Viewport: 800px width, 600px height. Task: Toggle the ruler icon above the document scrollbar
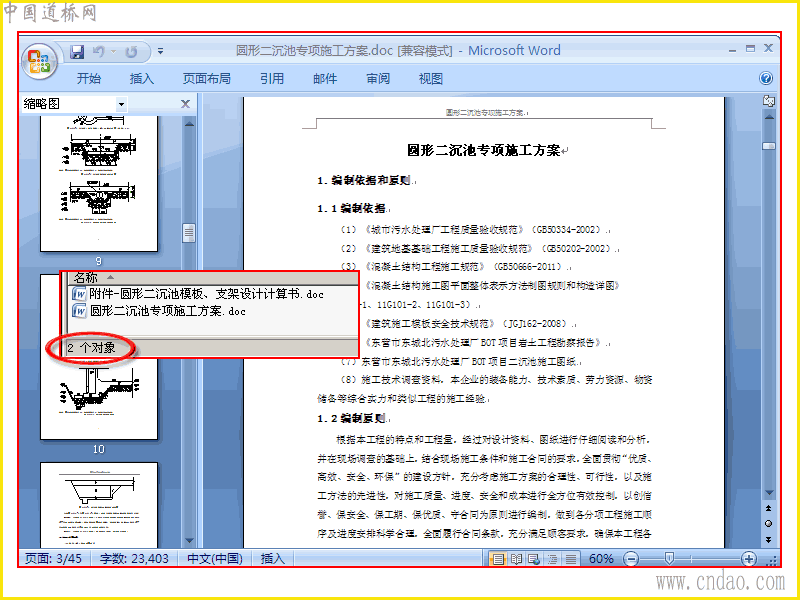[x=768, y=101]
